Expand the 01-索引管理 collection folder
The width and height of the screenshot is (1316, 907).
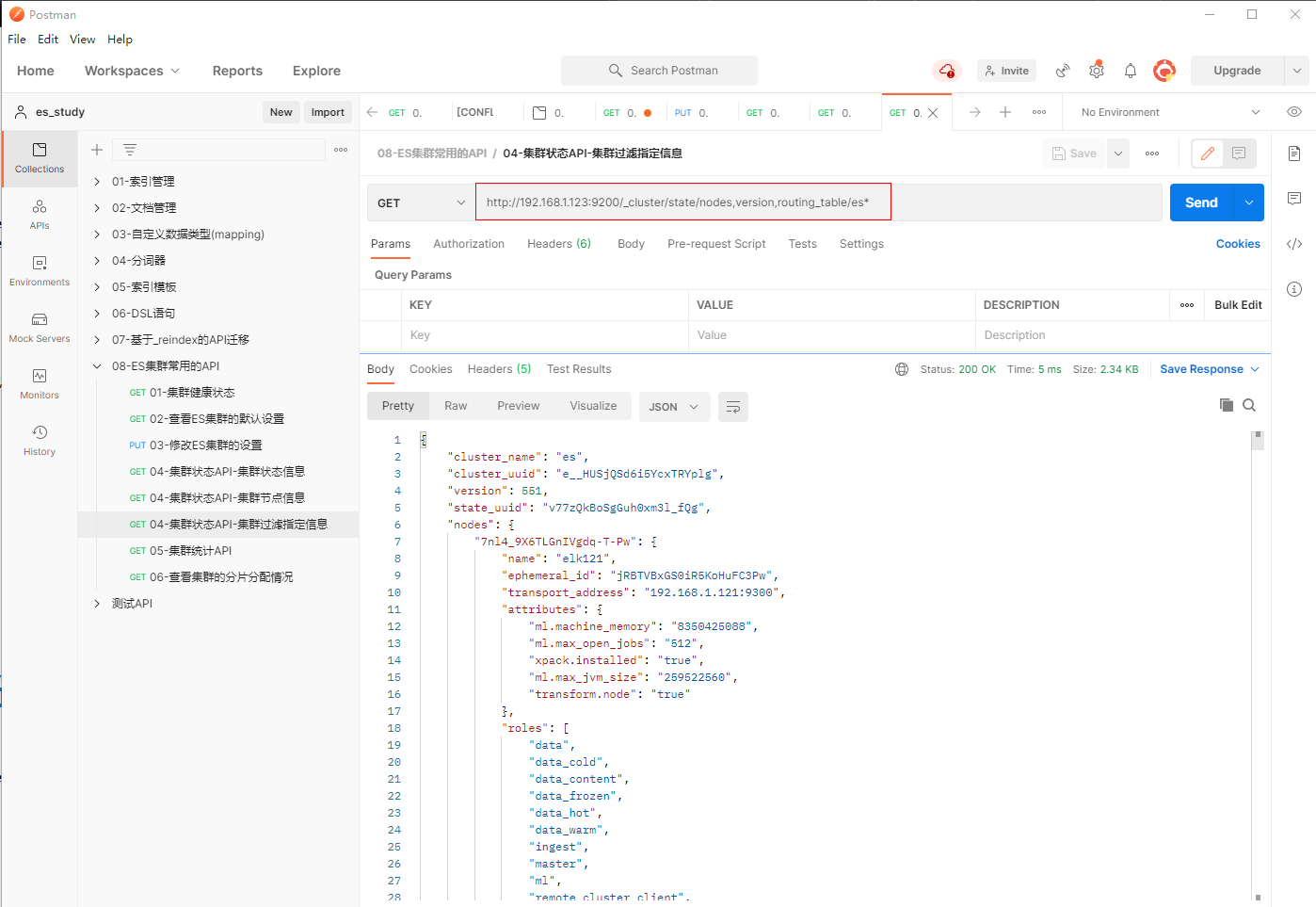97,182
